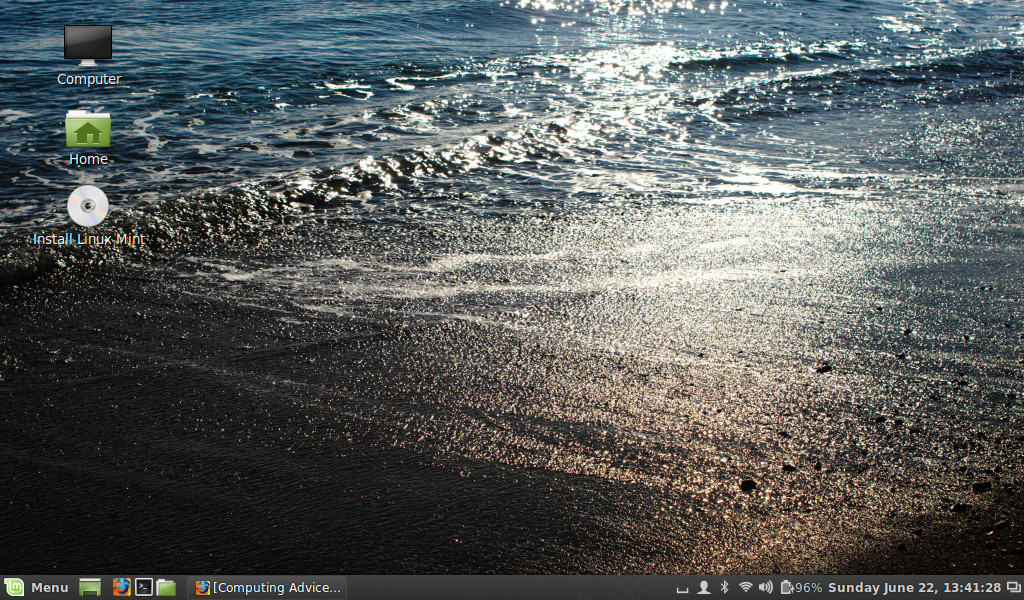Open the Home folder desktop icon

pos(88,129)
